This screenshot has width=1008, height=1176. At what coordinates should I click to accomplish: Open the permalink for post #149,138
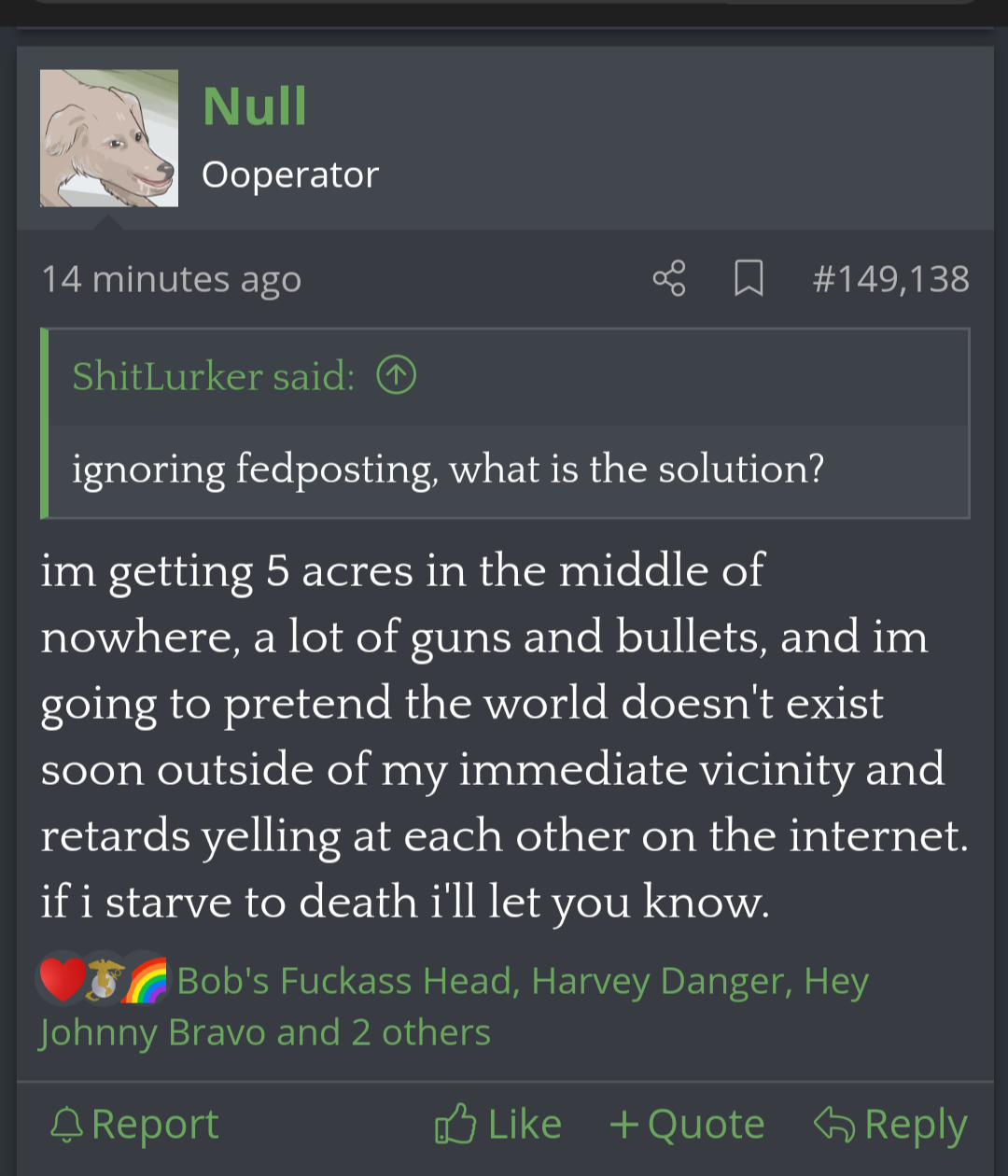tap(890, 278)
